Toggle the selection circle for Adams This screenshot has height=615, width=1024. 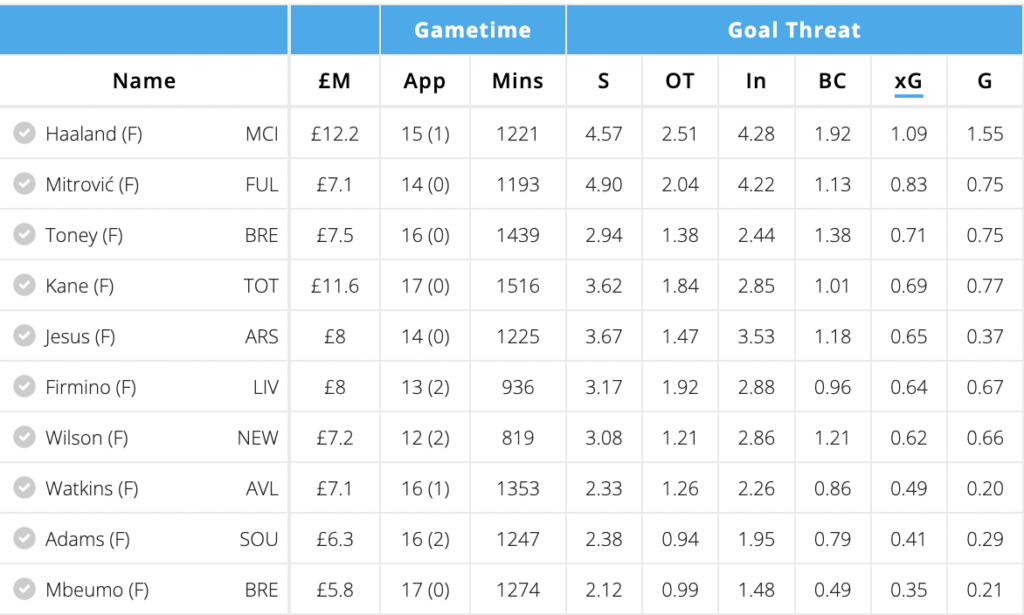pos(24,538)
